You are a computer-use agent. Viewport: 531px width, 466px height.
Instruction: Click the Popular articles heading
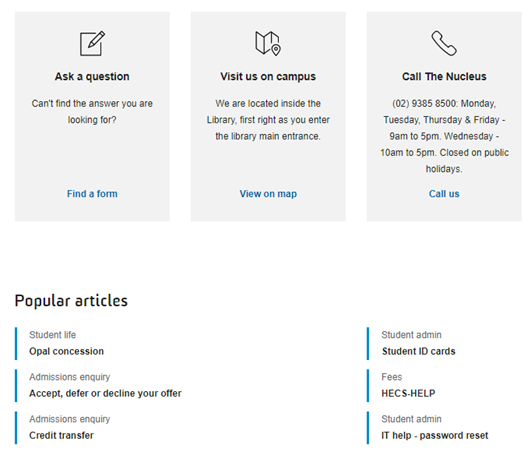point(71,301)
